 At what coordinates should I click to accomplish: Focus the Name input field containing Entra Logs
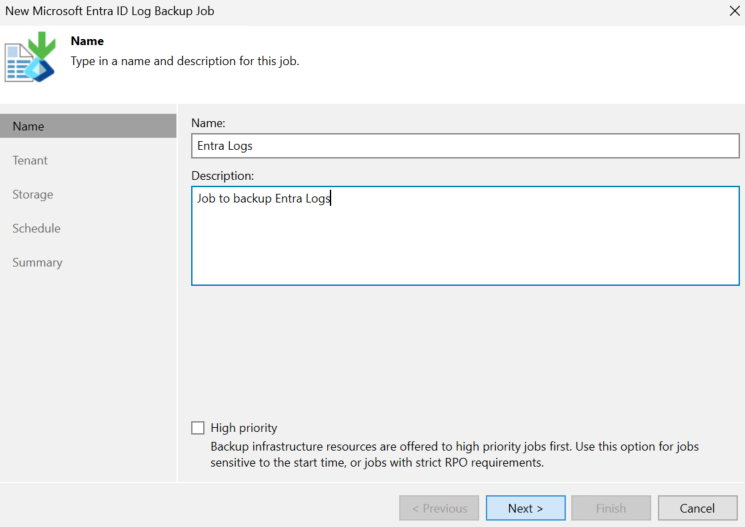coord(465,146)
